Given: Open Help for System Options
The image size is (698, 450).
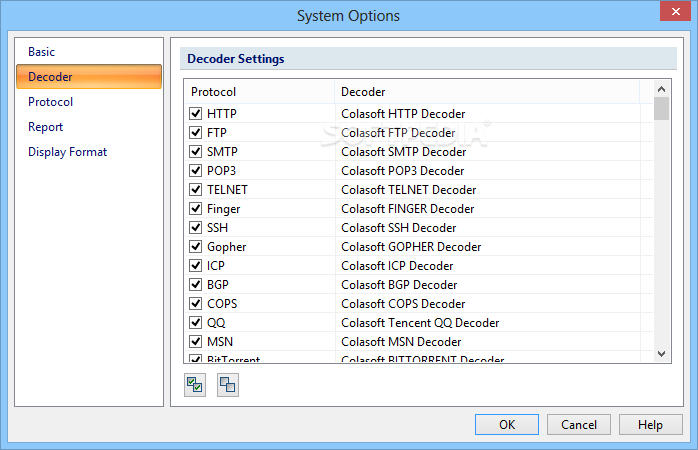Looking at the screenshot, I should [x=650, y=425].
